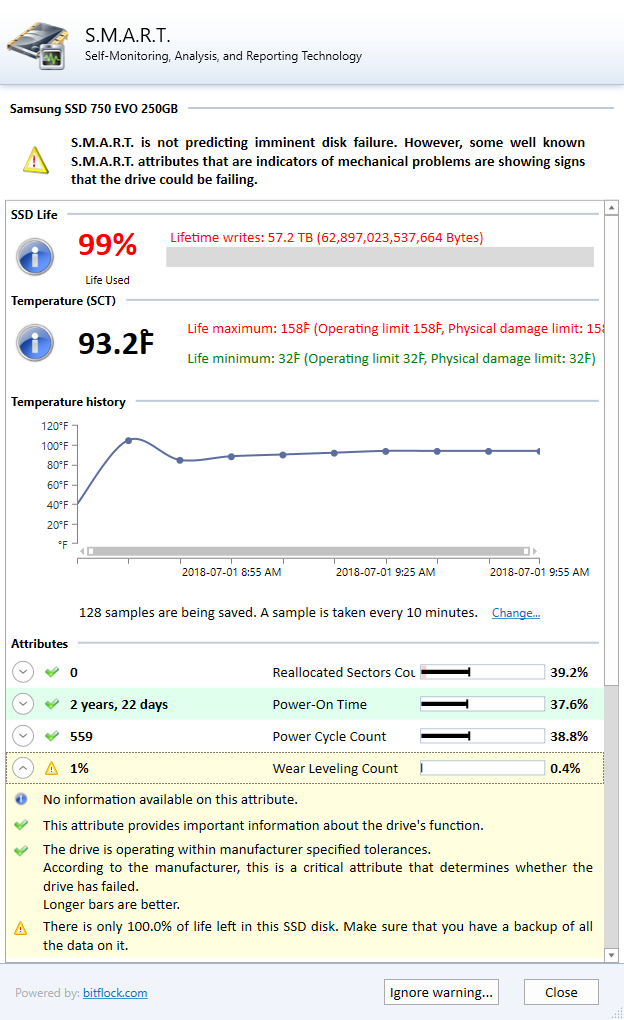624x1020 pixels.
Task: Click the yellow warning triangle beside failure message
Action: 35,160
